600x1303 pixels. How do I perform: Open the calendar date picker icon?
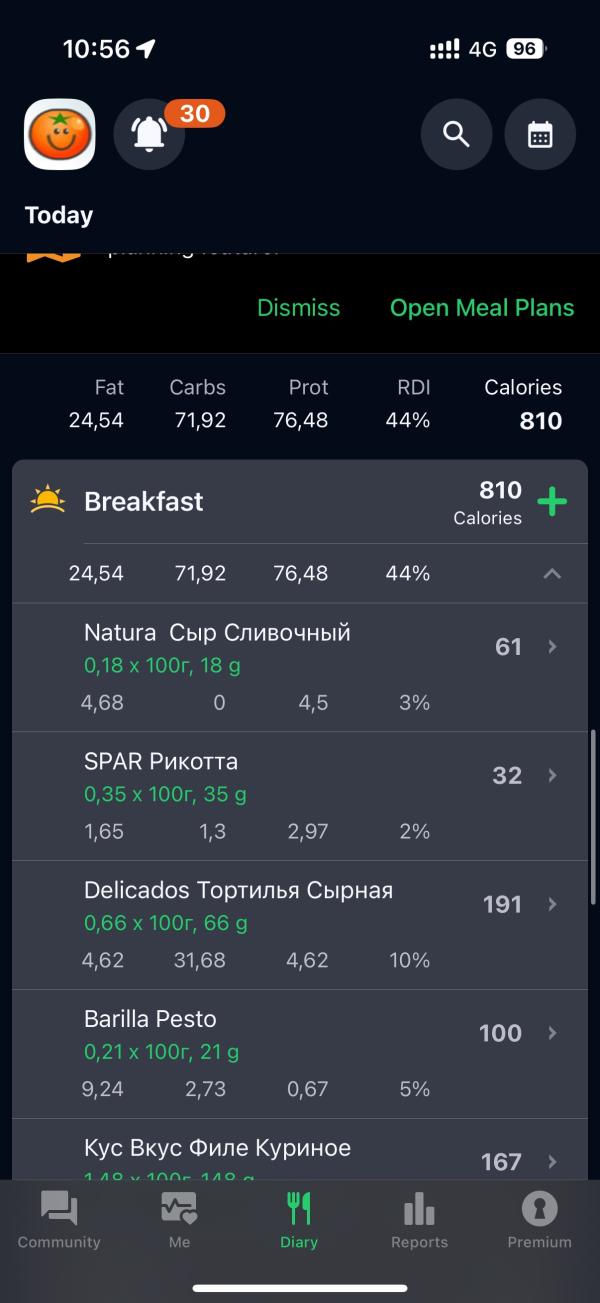(540, 134)
